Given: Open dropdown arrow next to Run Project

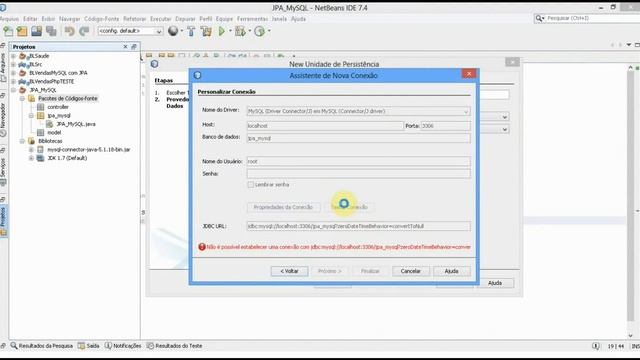Looking at the screenshot, I should click(x=230, y=31).
